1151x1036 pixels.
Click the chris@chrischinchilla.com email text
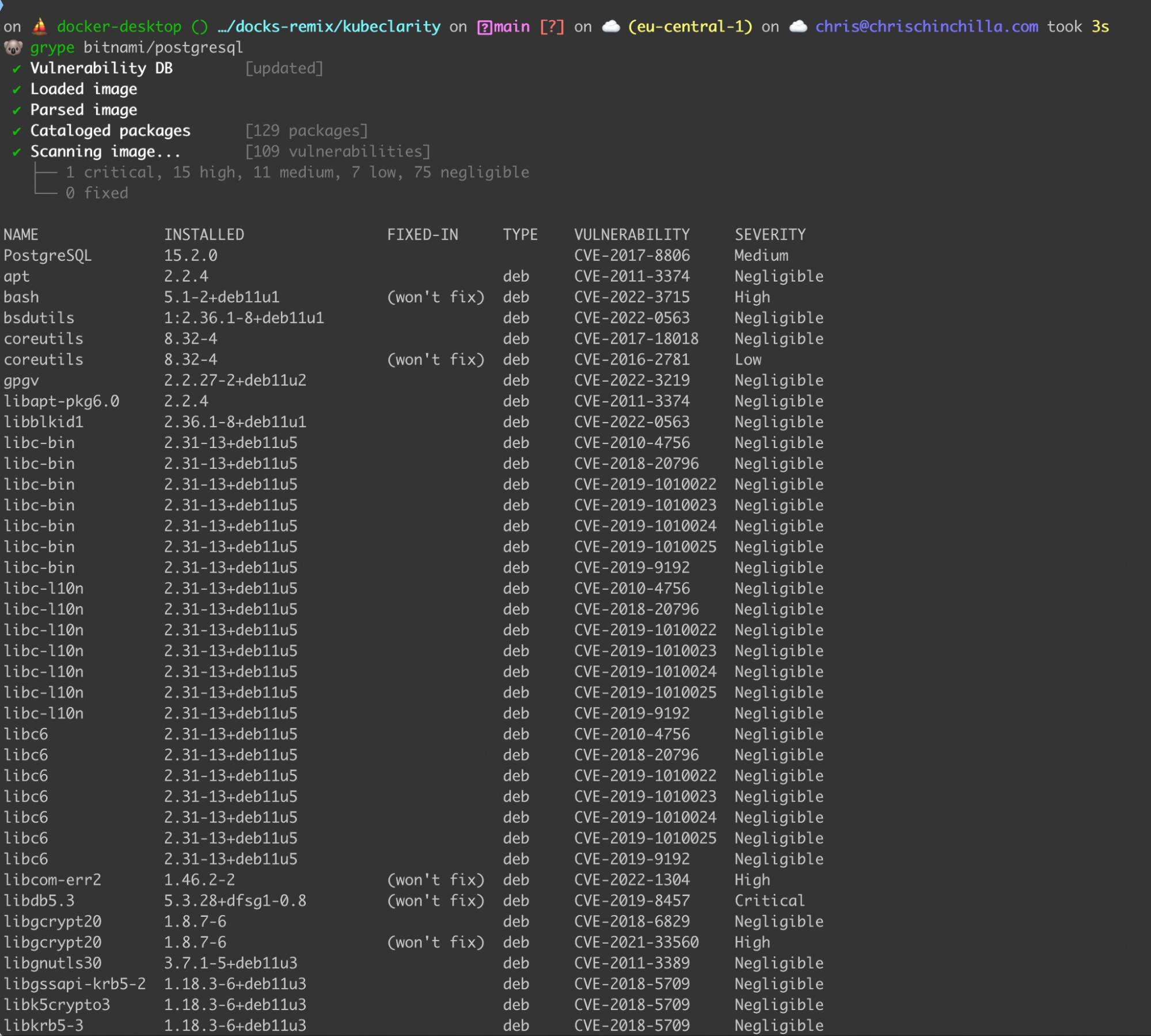926,26
